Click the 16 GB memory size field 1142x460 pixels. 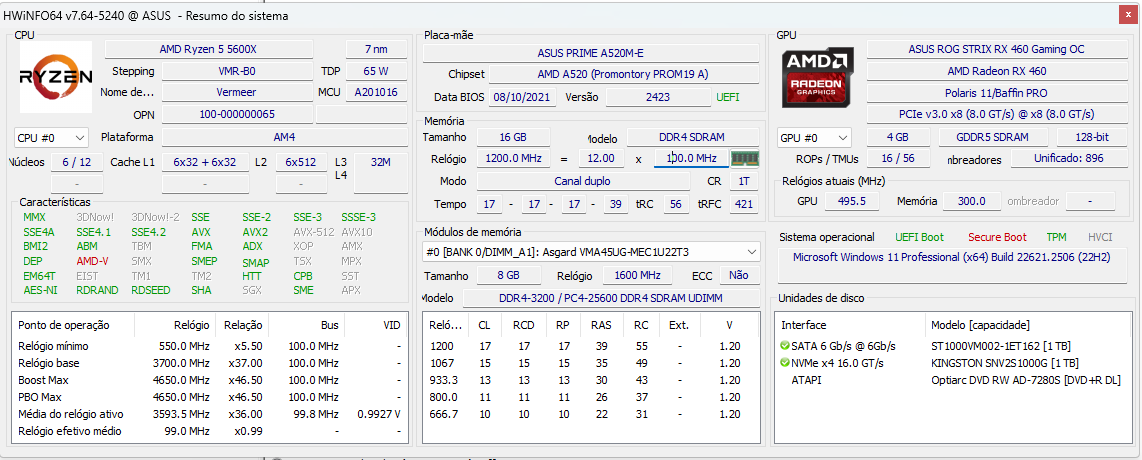coord(512,137)
